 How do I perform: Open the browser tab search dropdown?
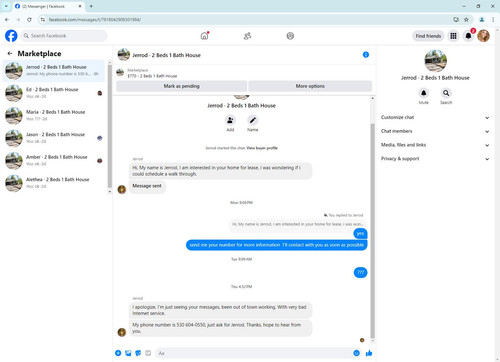(6, 6)
